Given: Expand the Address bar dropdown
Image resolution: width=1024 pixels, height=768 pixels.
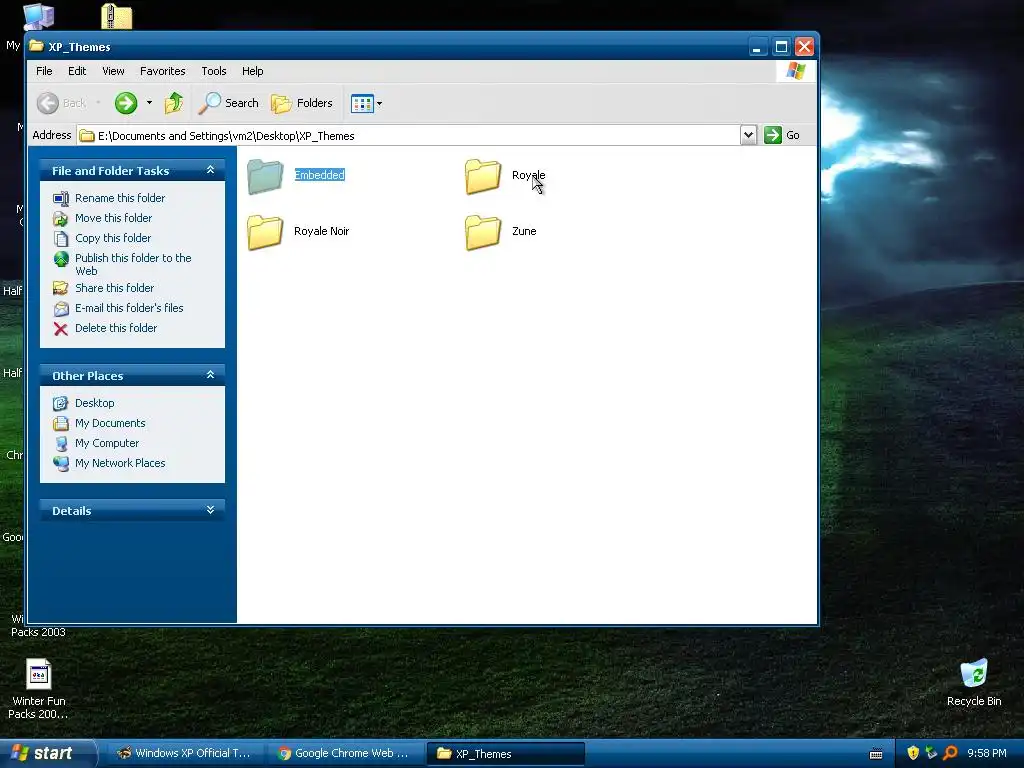Looking at the screenshot, I should [748, 135].
